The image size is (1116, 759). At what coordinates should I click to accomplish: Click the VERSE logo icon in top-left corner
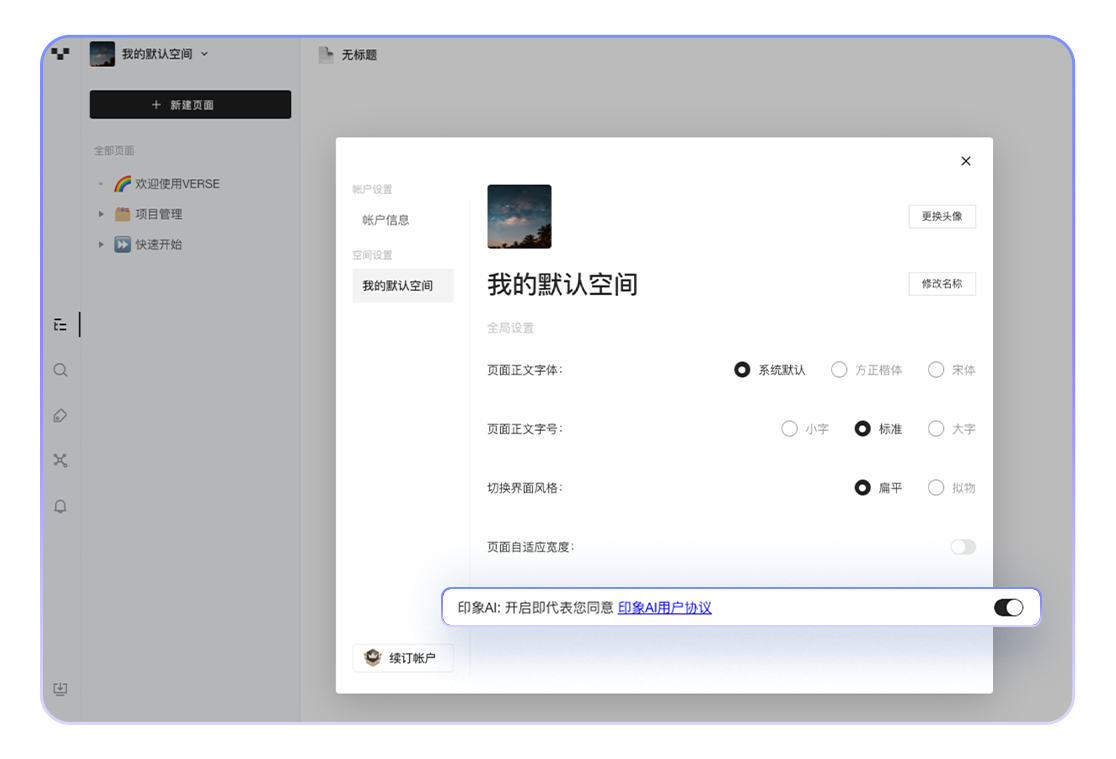(x=61, y=54)
